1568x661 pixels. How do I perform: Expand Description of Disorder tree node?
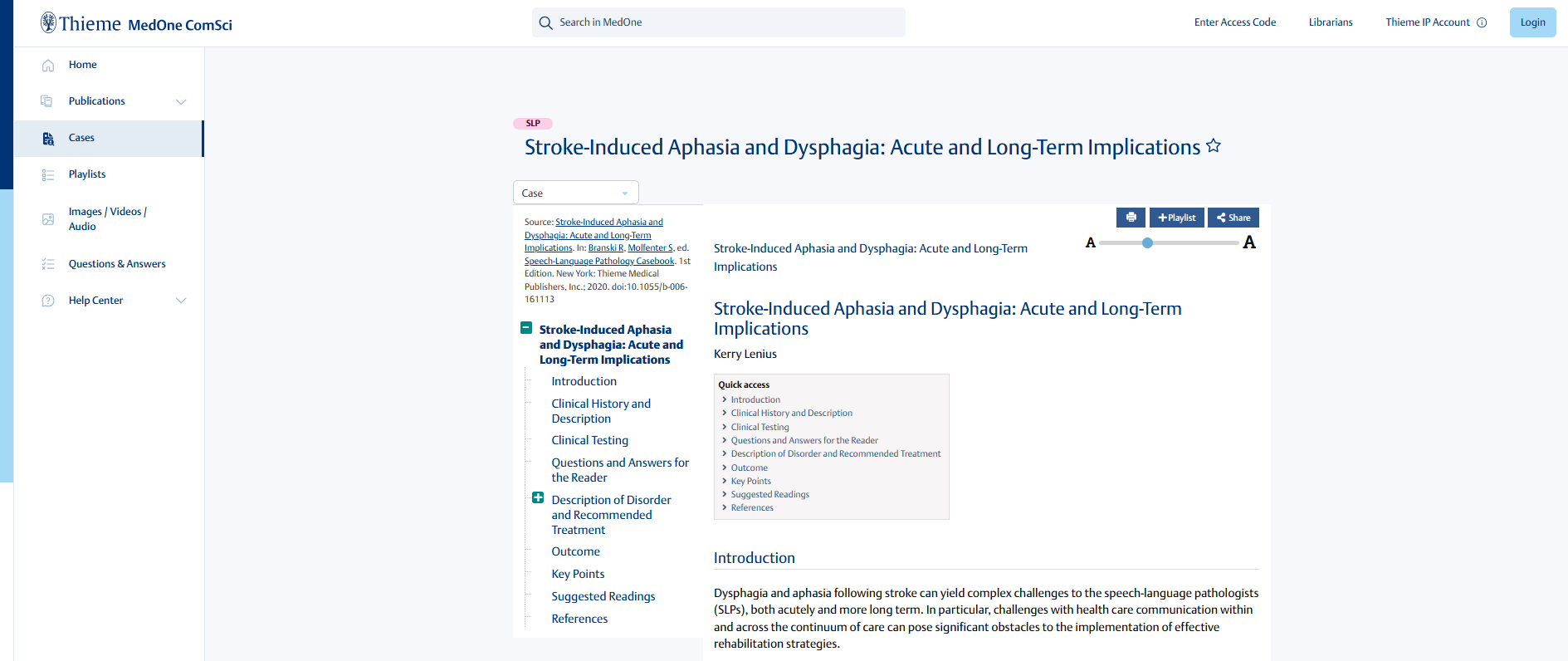tap(538, 498)
